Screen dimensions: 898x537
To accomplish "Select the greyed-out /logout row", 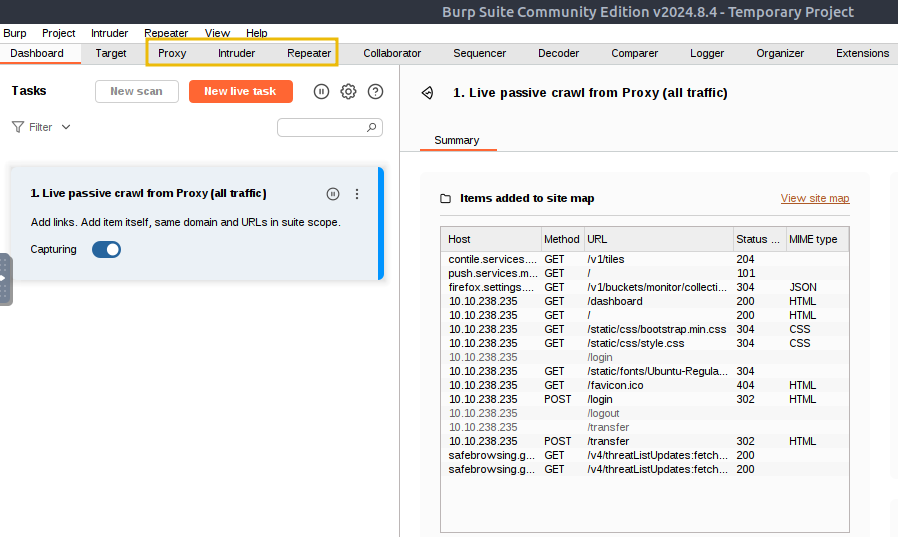I will 645,413.
